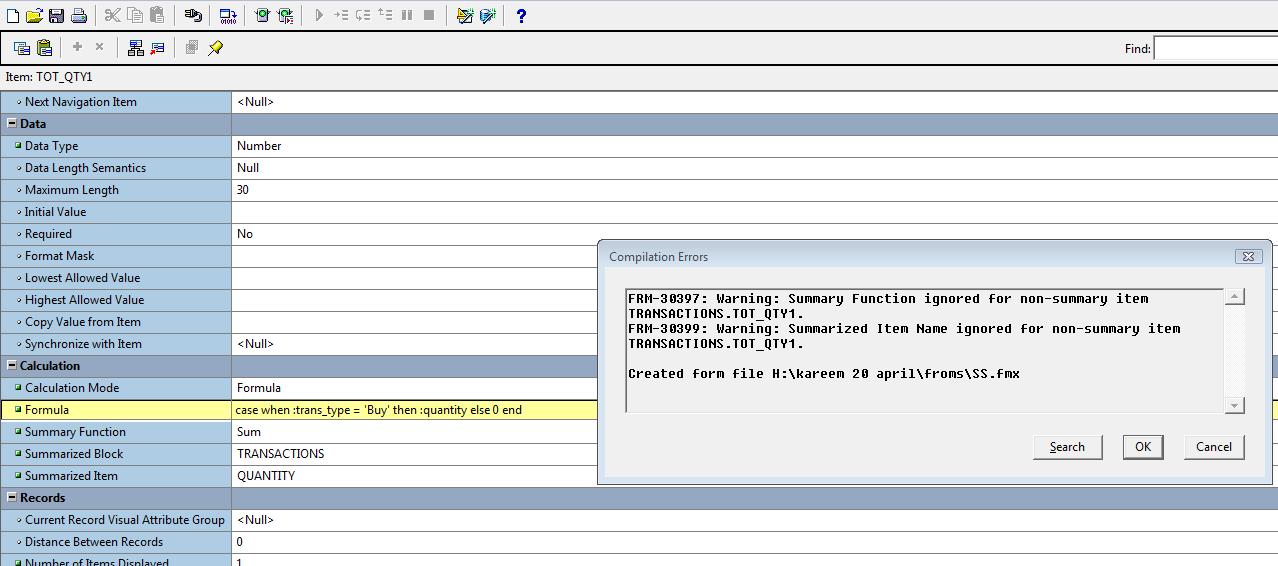Collapse the Calculation property group
The height and width of the screenshot is (566, 1278).
click(x=12, y=366)
